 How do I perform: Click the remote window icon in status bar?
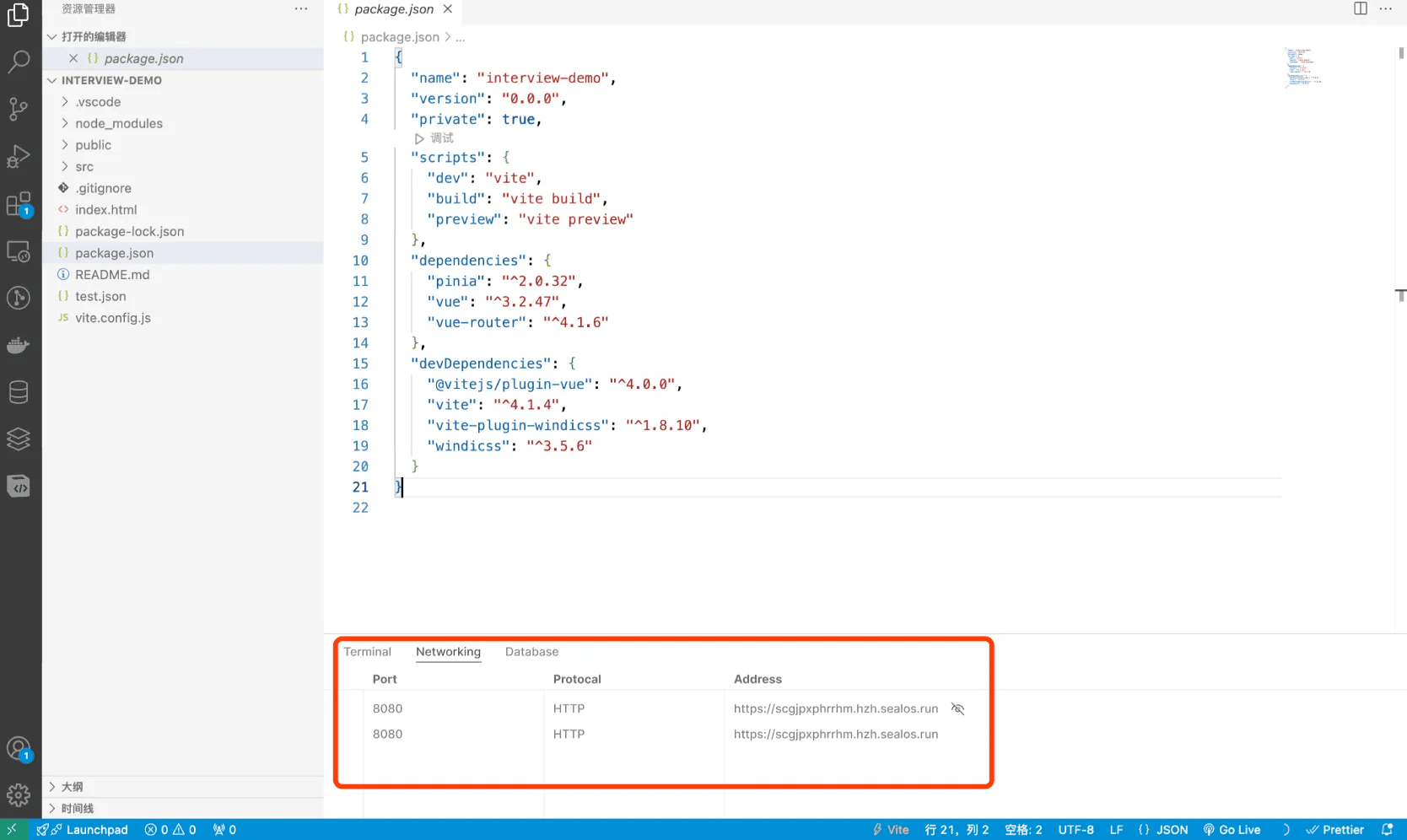(x=12, y=830)
